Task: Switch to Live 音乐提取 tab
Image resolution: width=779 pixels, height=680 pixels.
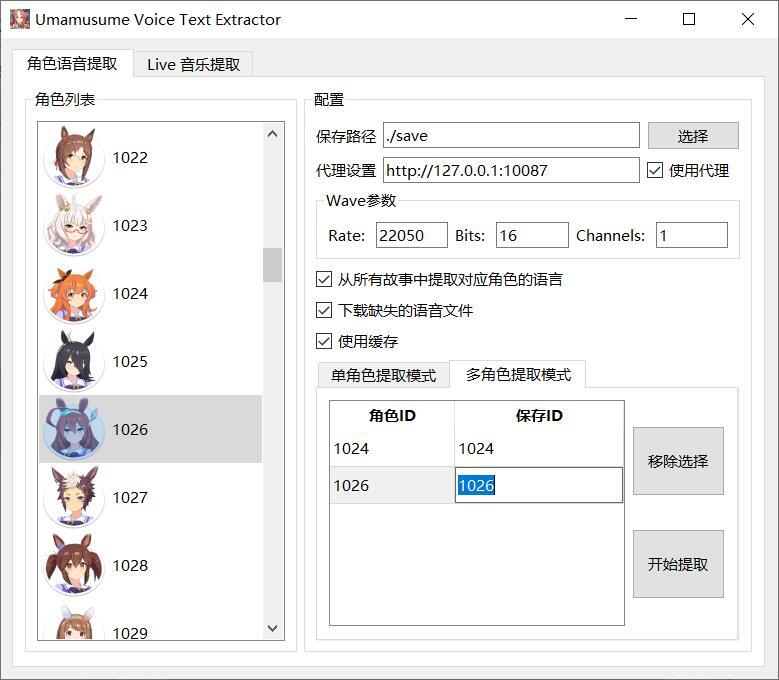Action: (x=193, y=65)
